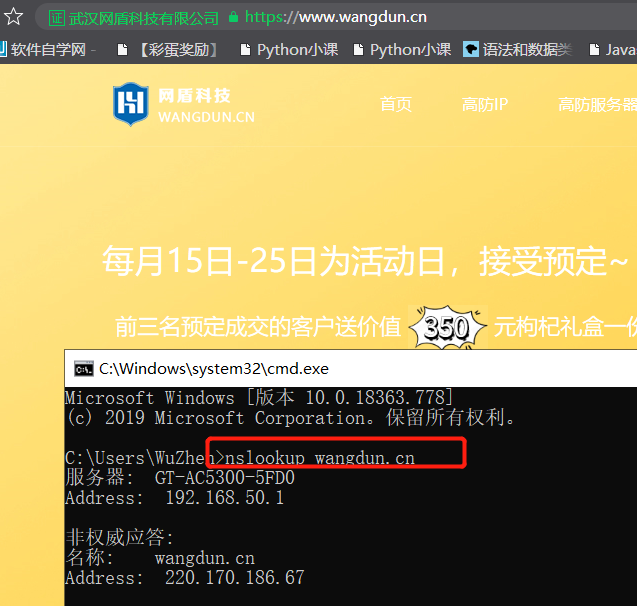The image size is (637, 606).
Task: Click the 名称 value wangdun.cn
Action: pos(205,558)
